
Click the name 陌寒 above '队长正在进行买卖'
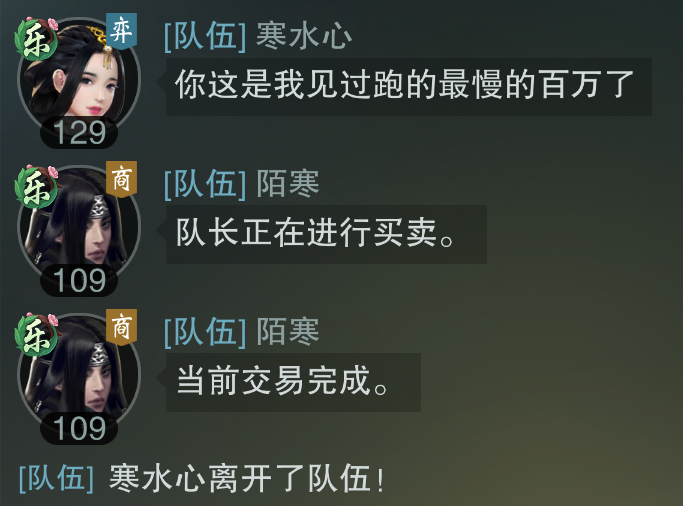287,184
